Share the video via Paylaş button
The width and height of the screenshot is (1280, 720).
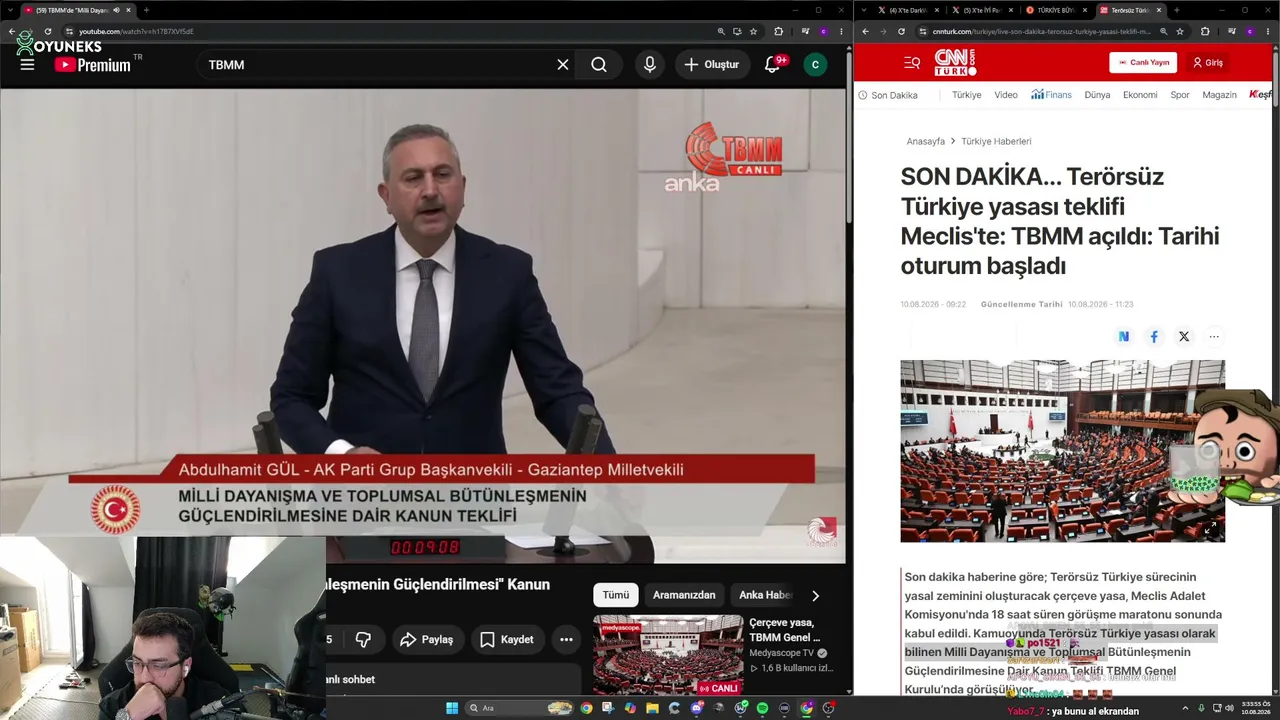click(427, 640)
